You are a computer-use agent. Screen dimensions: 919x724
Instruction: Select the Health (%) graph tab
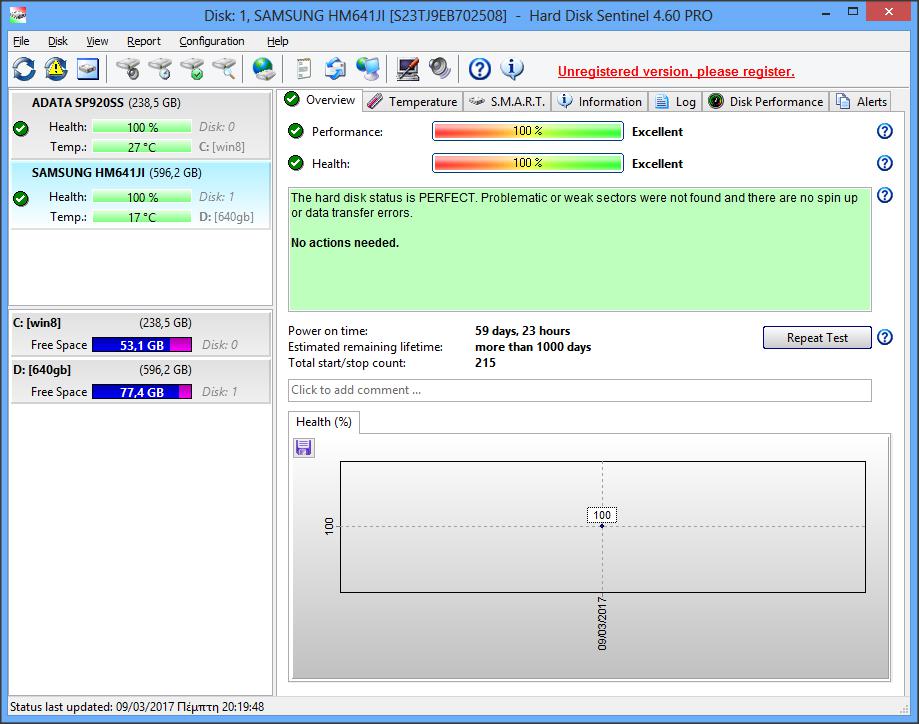(324, 422)
